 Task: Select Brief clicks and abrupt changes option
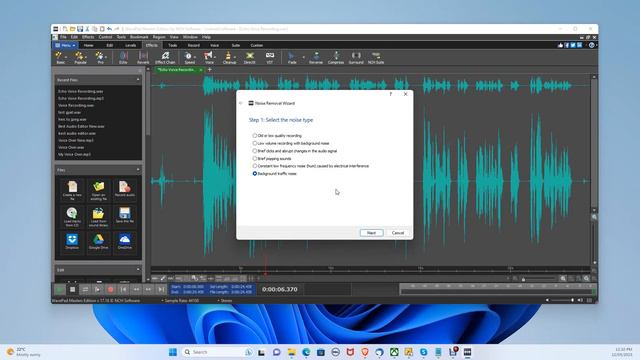tap(295, 151)
